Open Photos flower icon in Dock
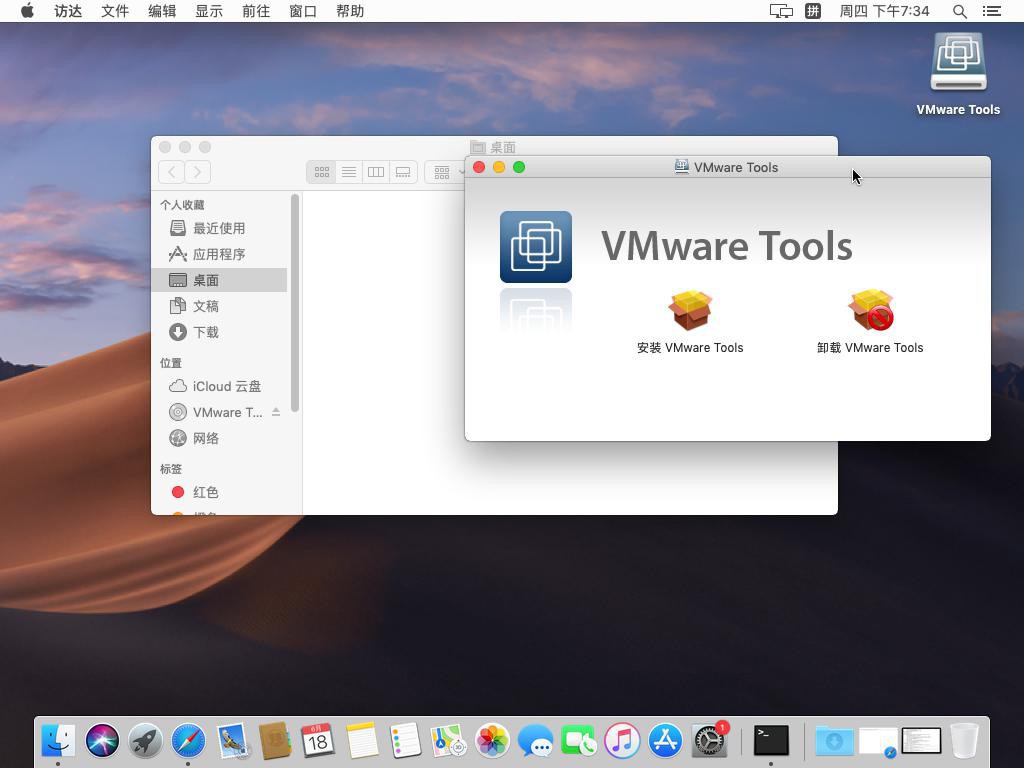Image resolution: width=1024 pixels, height=768 pixels. point(492,741)
